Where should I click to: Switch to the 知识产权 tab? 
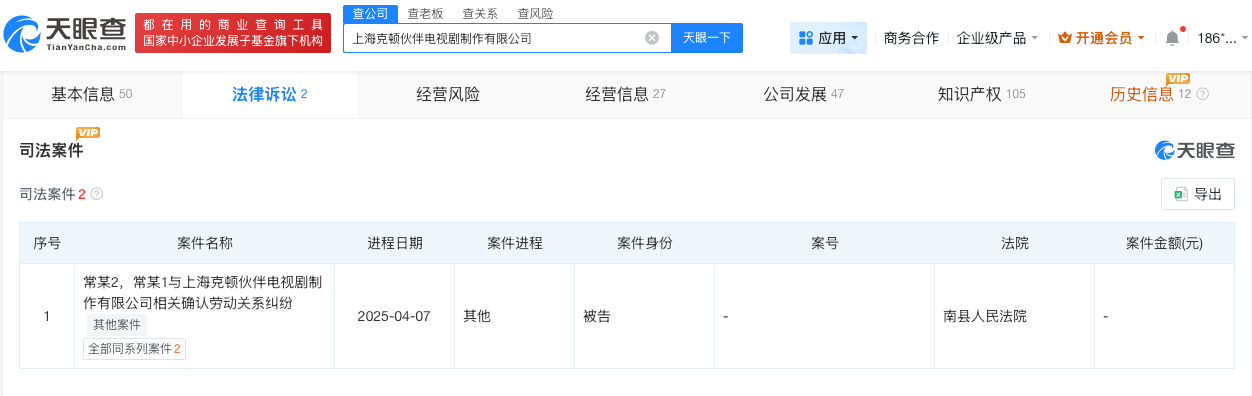(x=981, y=94)
